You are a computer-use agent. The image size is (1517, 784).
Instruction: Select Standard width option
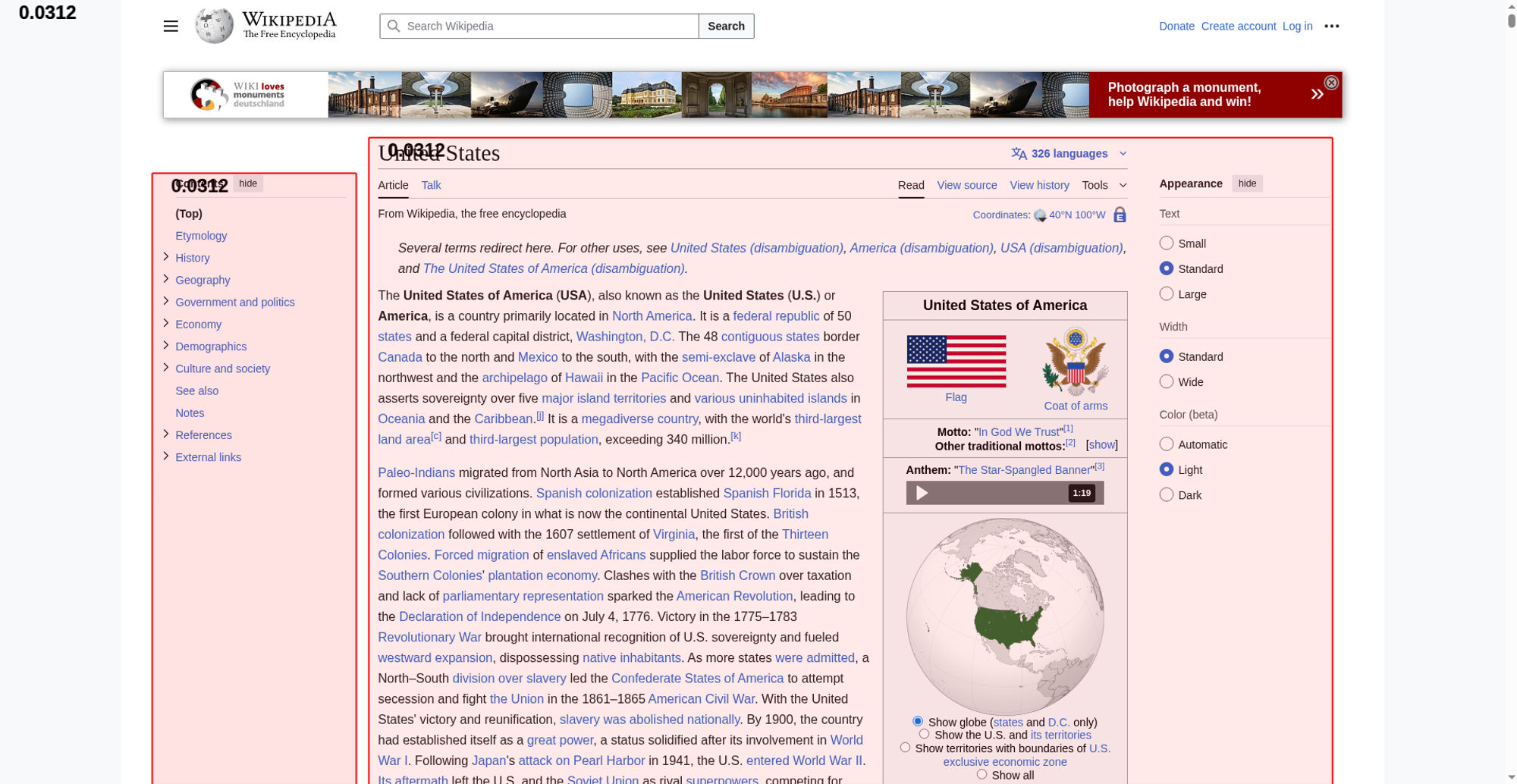pyautogui.click(x=1167, y=356)
